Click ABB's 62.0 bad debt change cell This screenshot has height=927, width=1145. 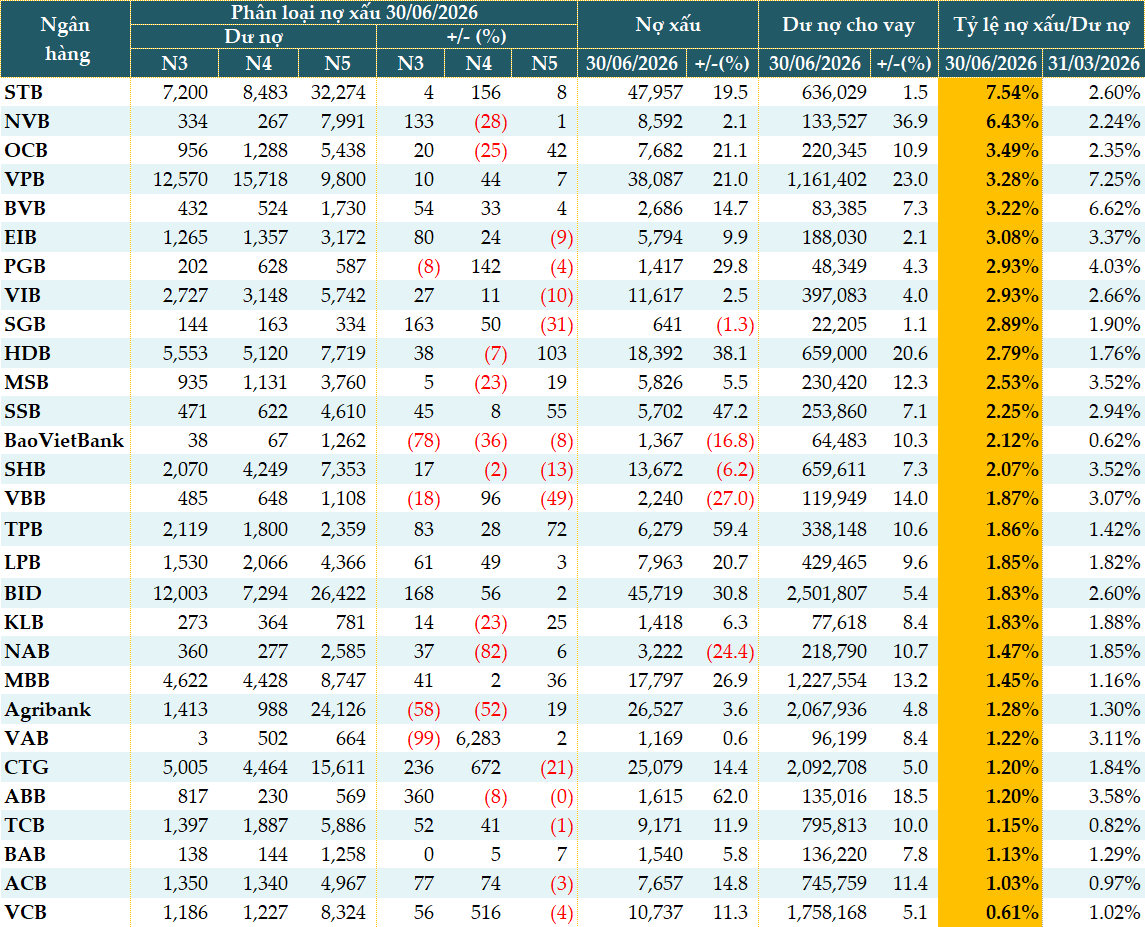click(730, 796)
